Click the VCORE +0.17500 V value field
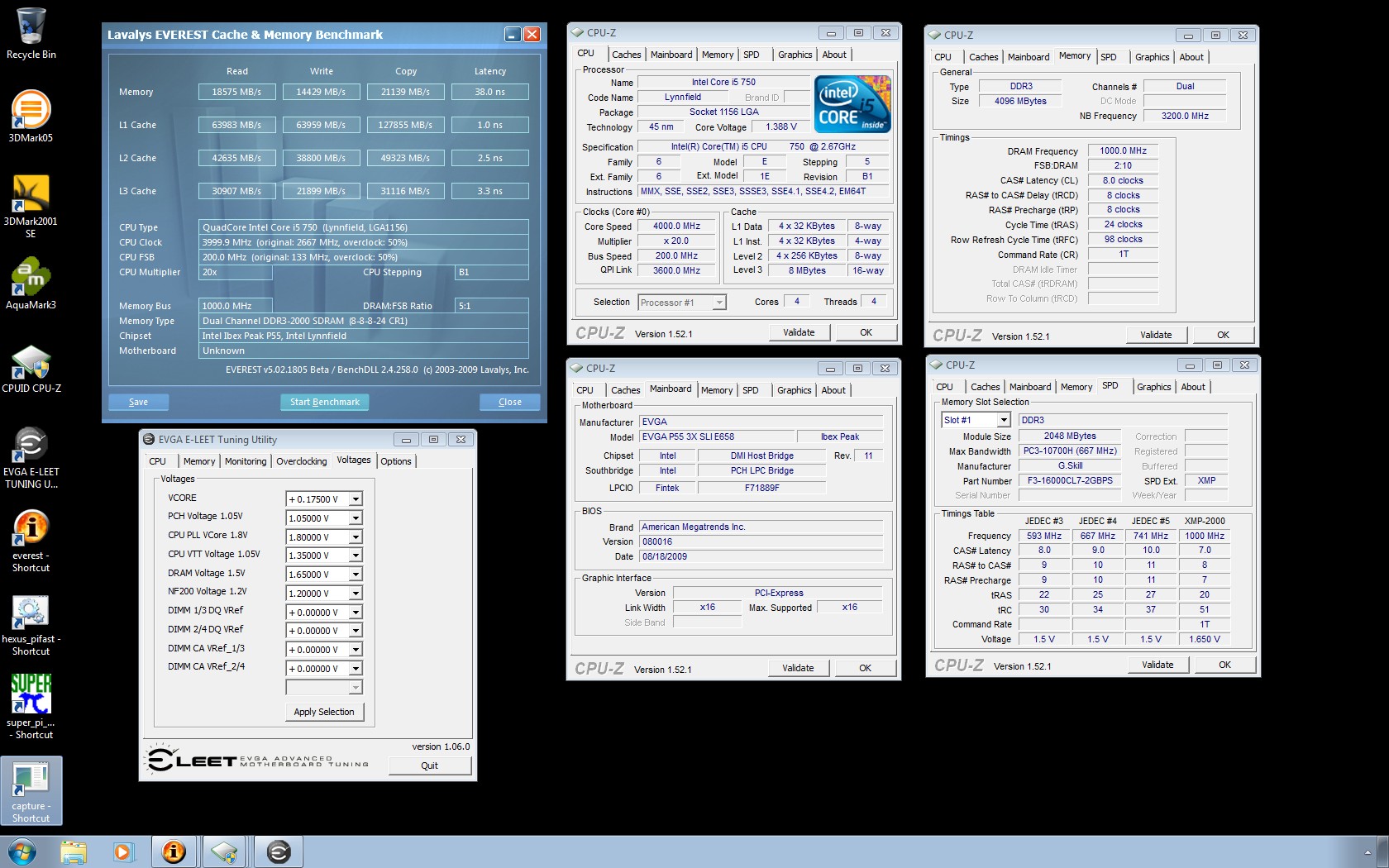This screenshot has height=868, width=1389. pos(317,499)
